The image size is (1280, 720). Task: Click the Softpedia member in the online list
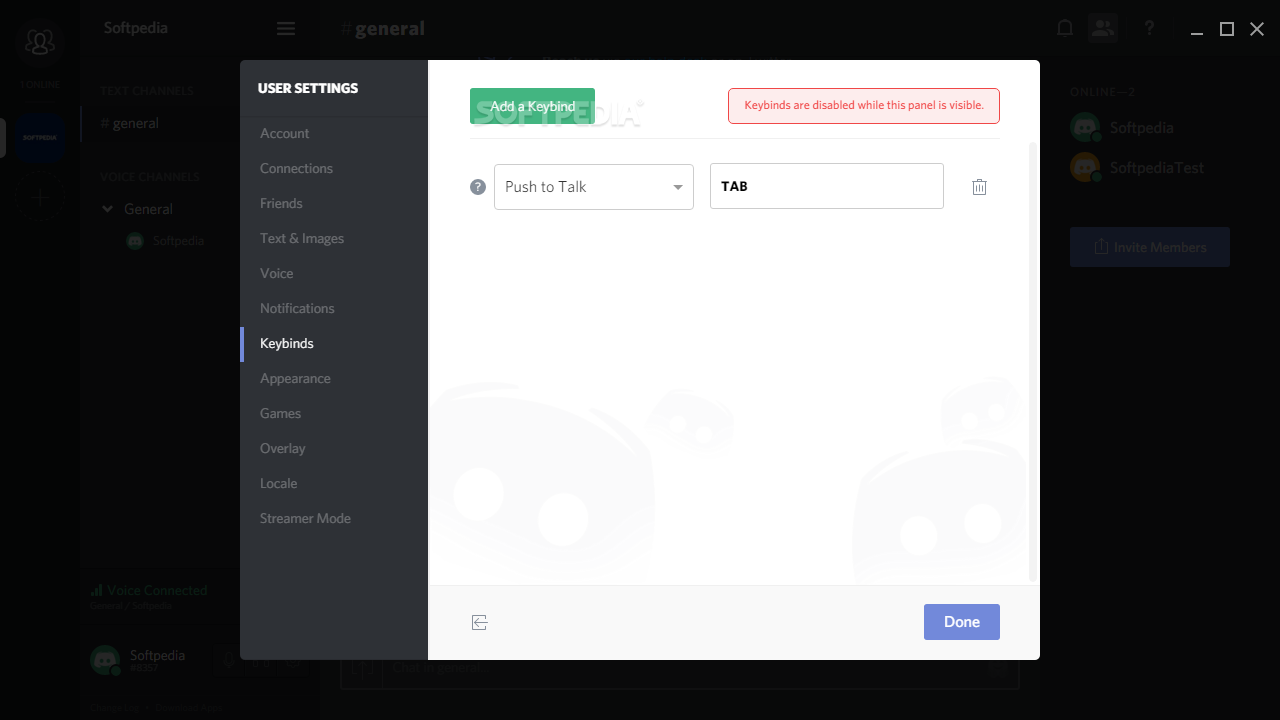click(1122, 128)
